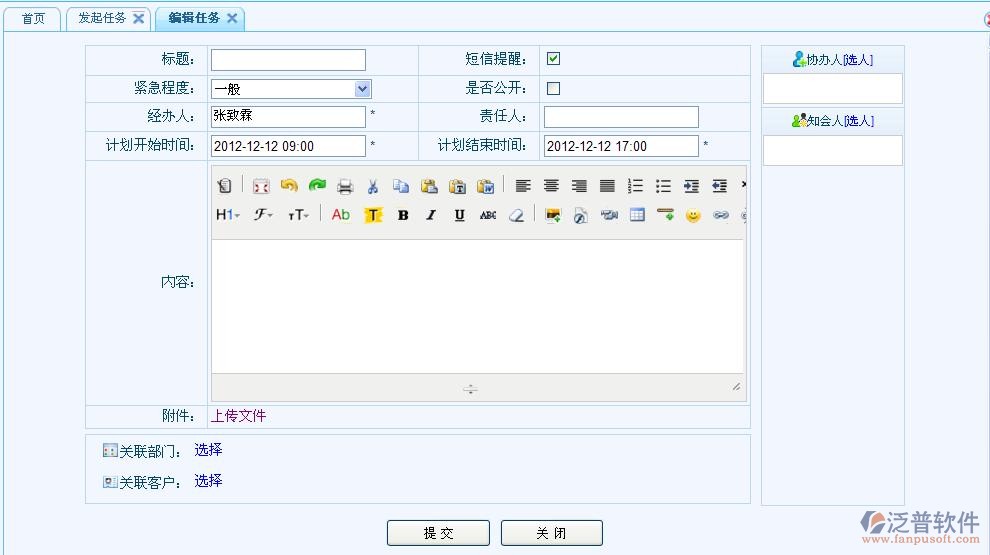
Task: Click paste as plain text icon
Action: coord(457,186)
